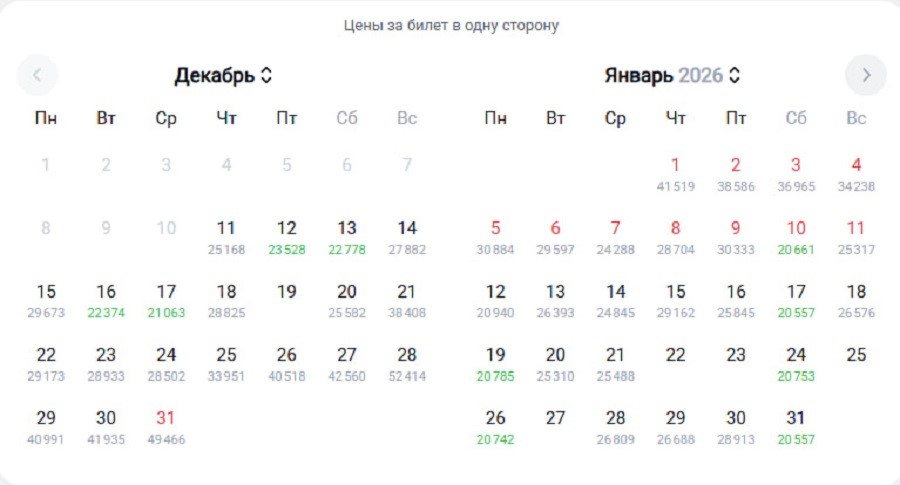Choose January 10 priced 20 661
This screenshot has height=485, width=900.
796,237
